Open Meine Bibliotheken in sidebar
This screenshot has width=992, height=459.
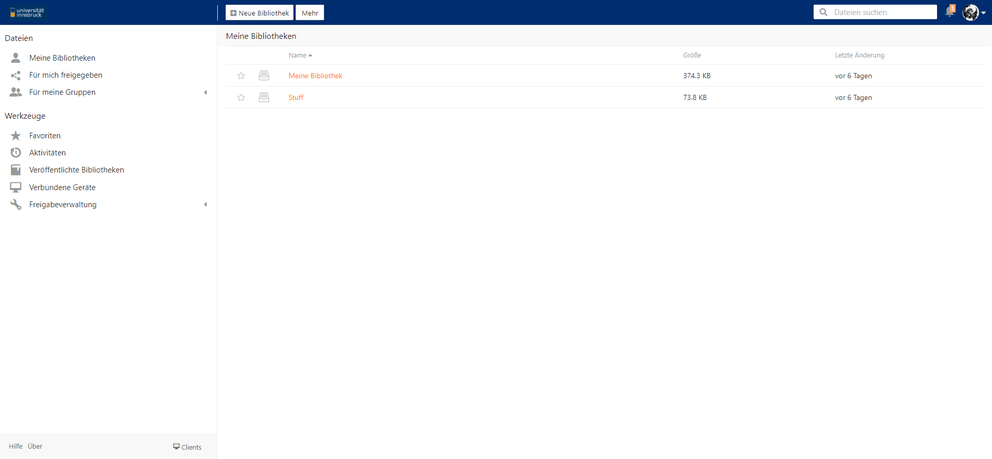click(62, 58)
